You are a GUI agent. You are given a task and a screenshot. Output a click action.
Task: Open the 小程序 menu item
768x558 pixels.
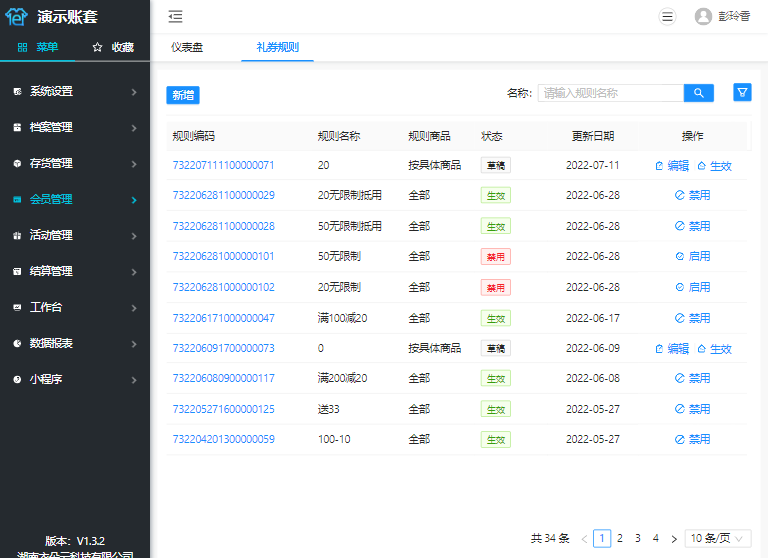(x=75, y=379)
